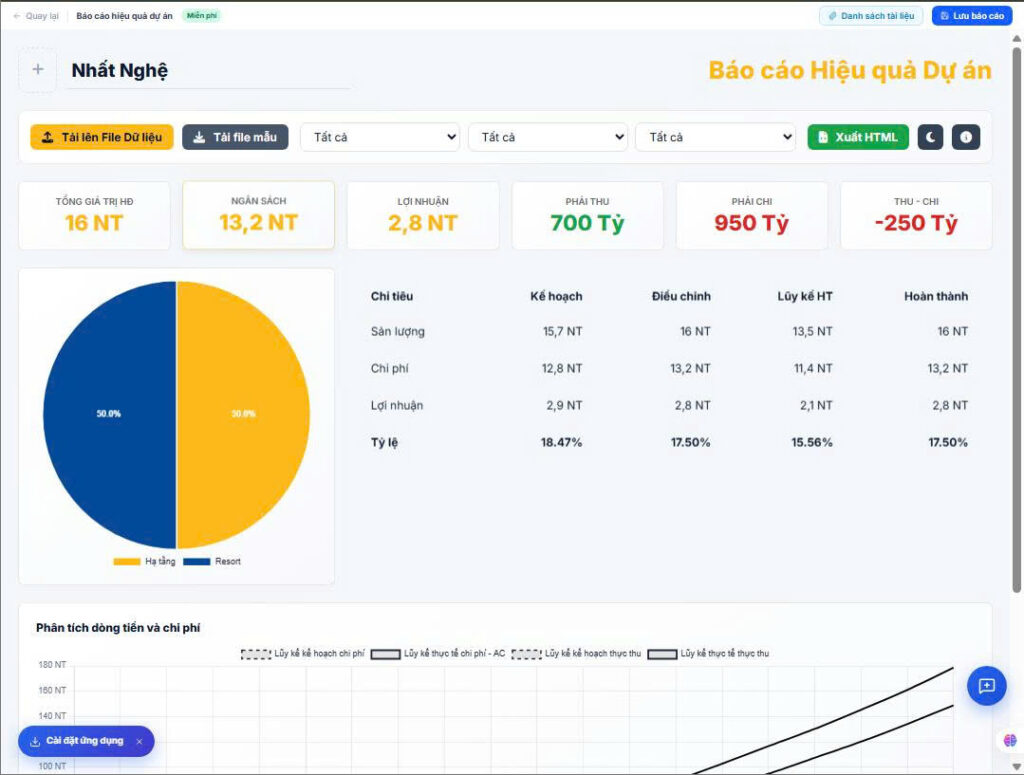The width and height of the screenshot is (1024, 775).
Task: Open the second 'Tất cả' filter dropdown
Action: tap(548, 137)
